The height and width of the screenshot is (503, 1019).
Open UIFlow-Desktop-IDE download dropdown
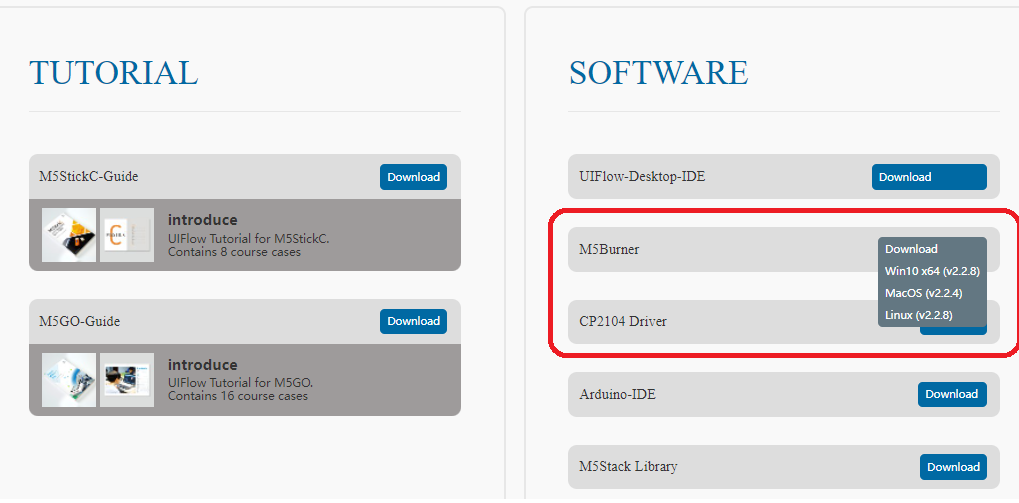pyautogui.click(x=929, y=177)
